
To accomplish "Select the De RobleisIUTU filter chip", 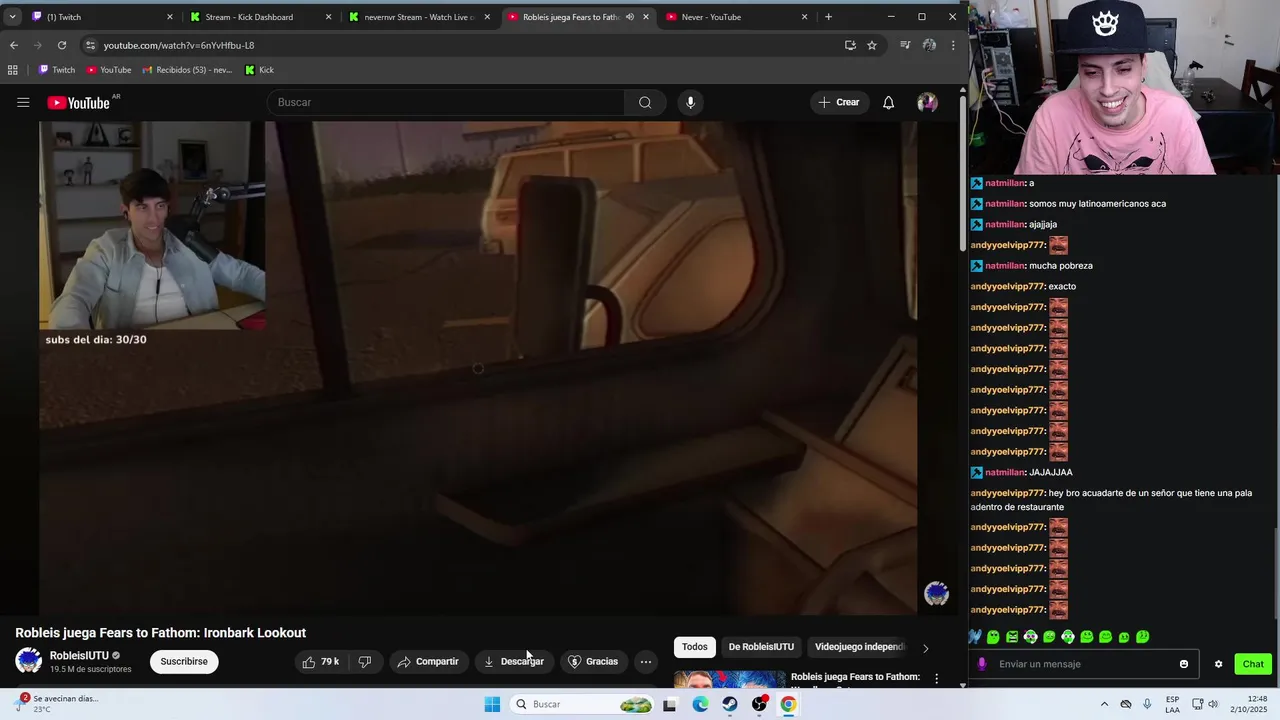I will click(x=761, y=647).
